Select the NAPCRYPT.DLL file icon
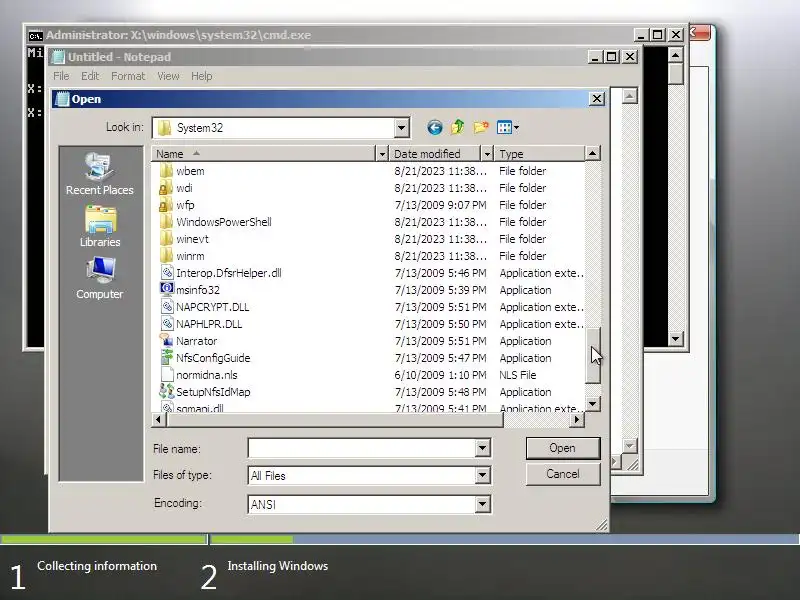800x600 pixels. click(167, 307)
